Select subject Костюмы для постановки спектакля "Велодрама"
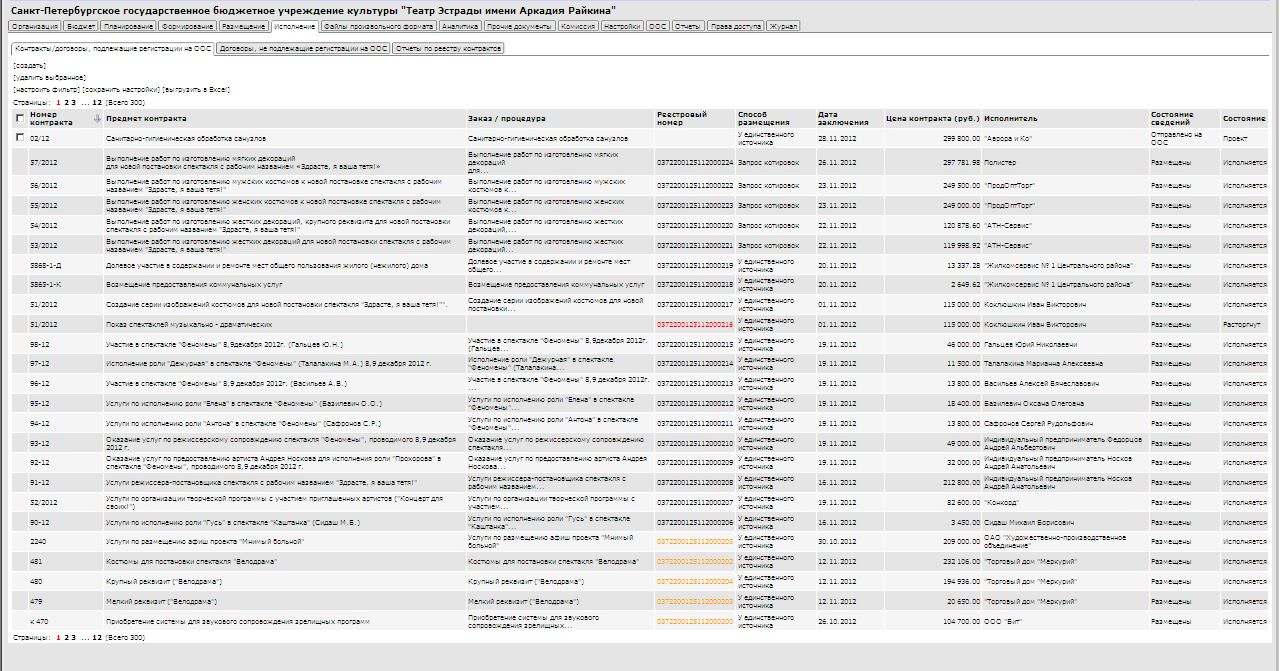1280x671 pixels. [x=192, y=562]
